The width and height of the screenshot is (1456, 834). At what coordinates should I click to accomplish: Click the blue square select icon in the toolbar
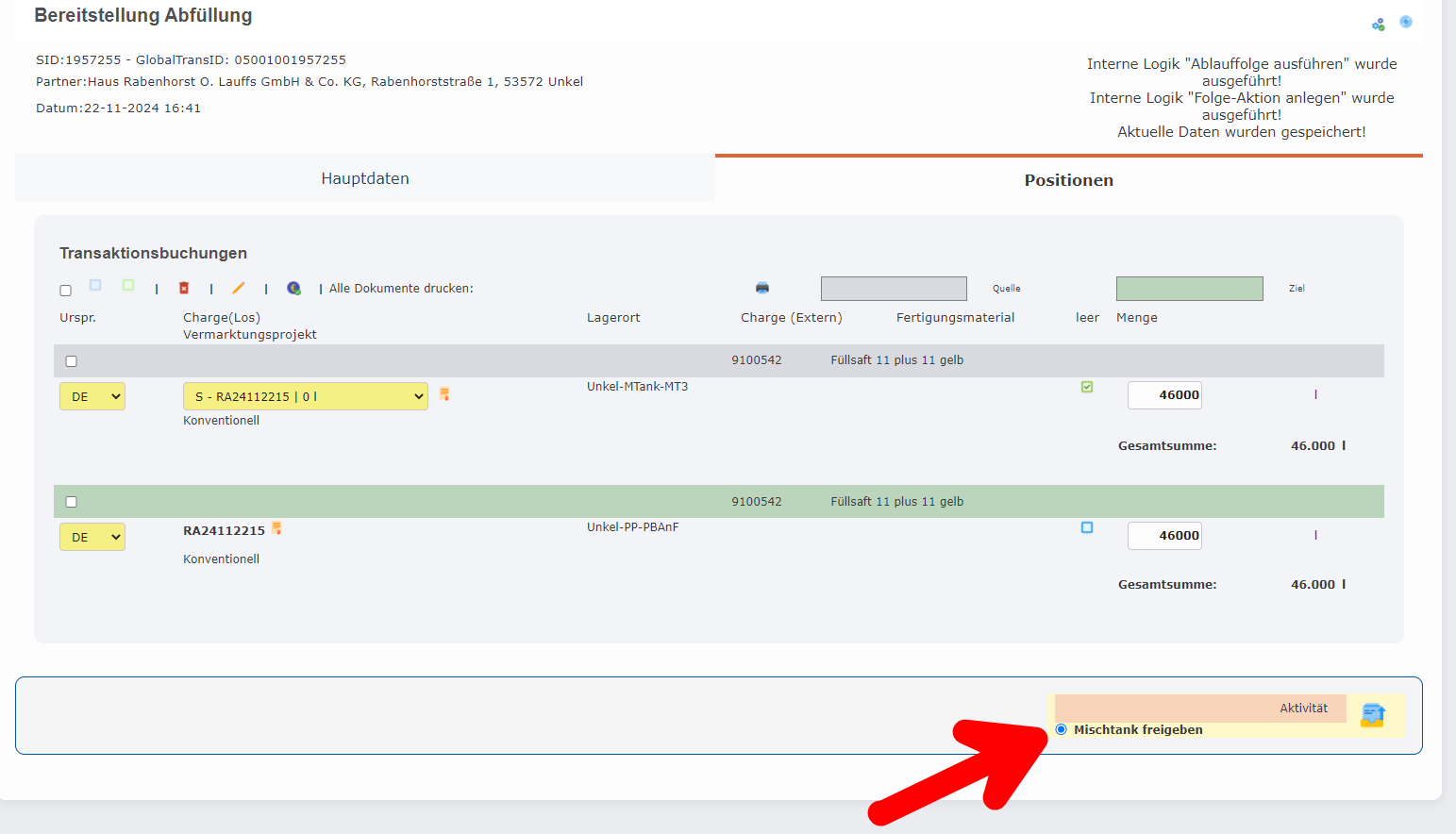coord(95,285)
